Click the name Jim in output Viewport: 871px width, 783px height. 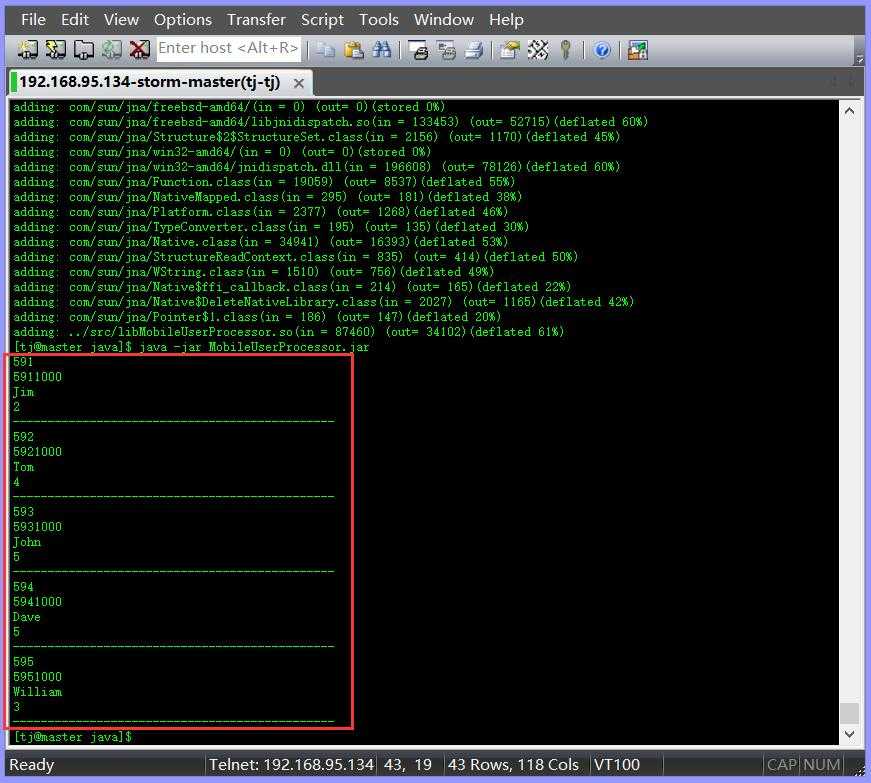click(23, 392)
